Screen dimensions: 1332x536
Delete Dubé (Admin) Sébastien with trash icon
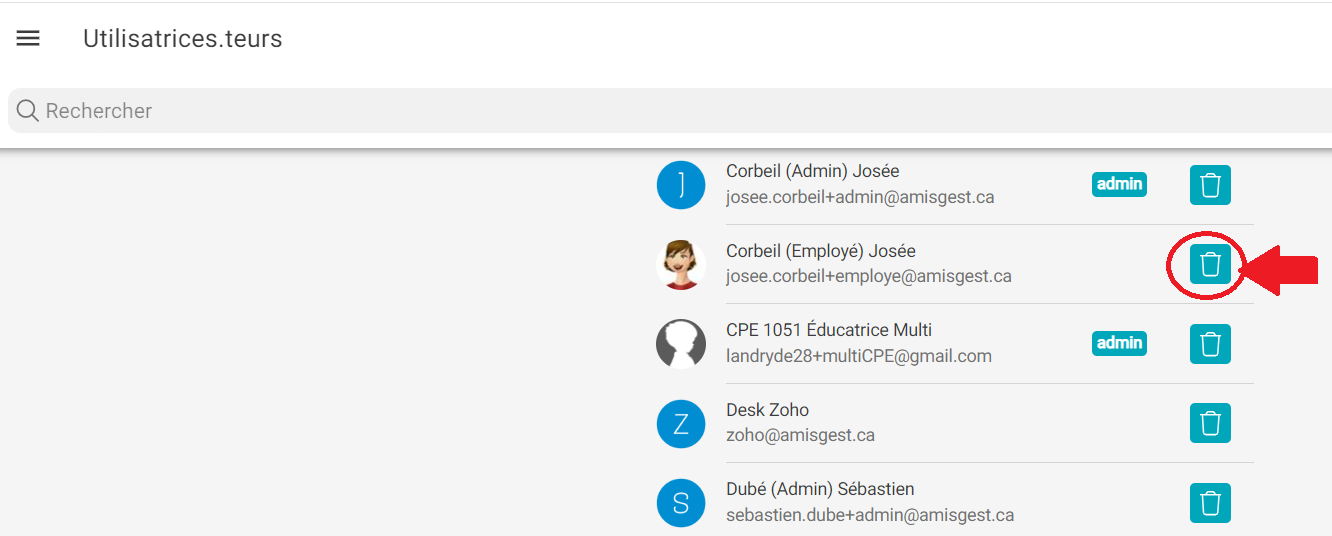click(x=1210, y=503)
